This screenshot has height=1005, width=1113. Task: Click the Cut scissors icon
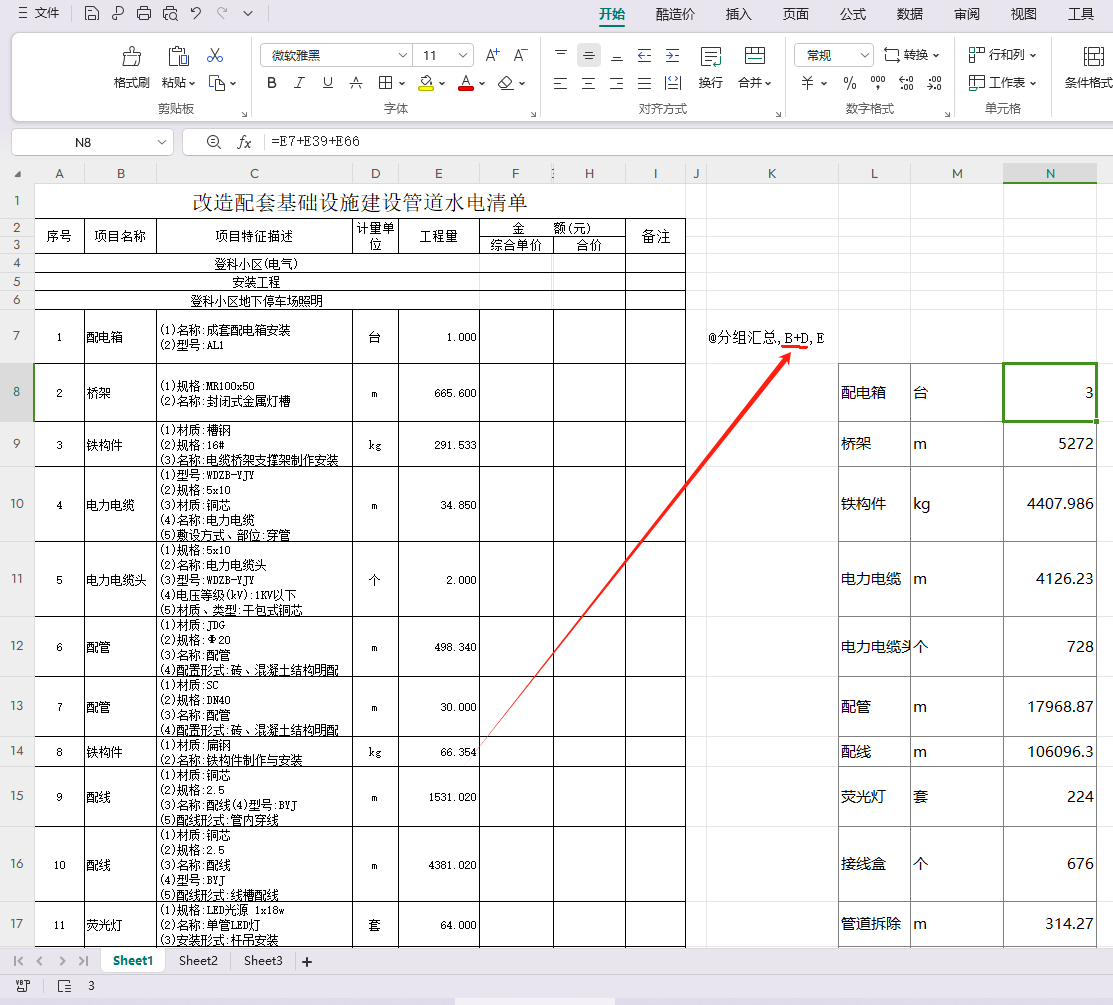(215, 55)
